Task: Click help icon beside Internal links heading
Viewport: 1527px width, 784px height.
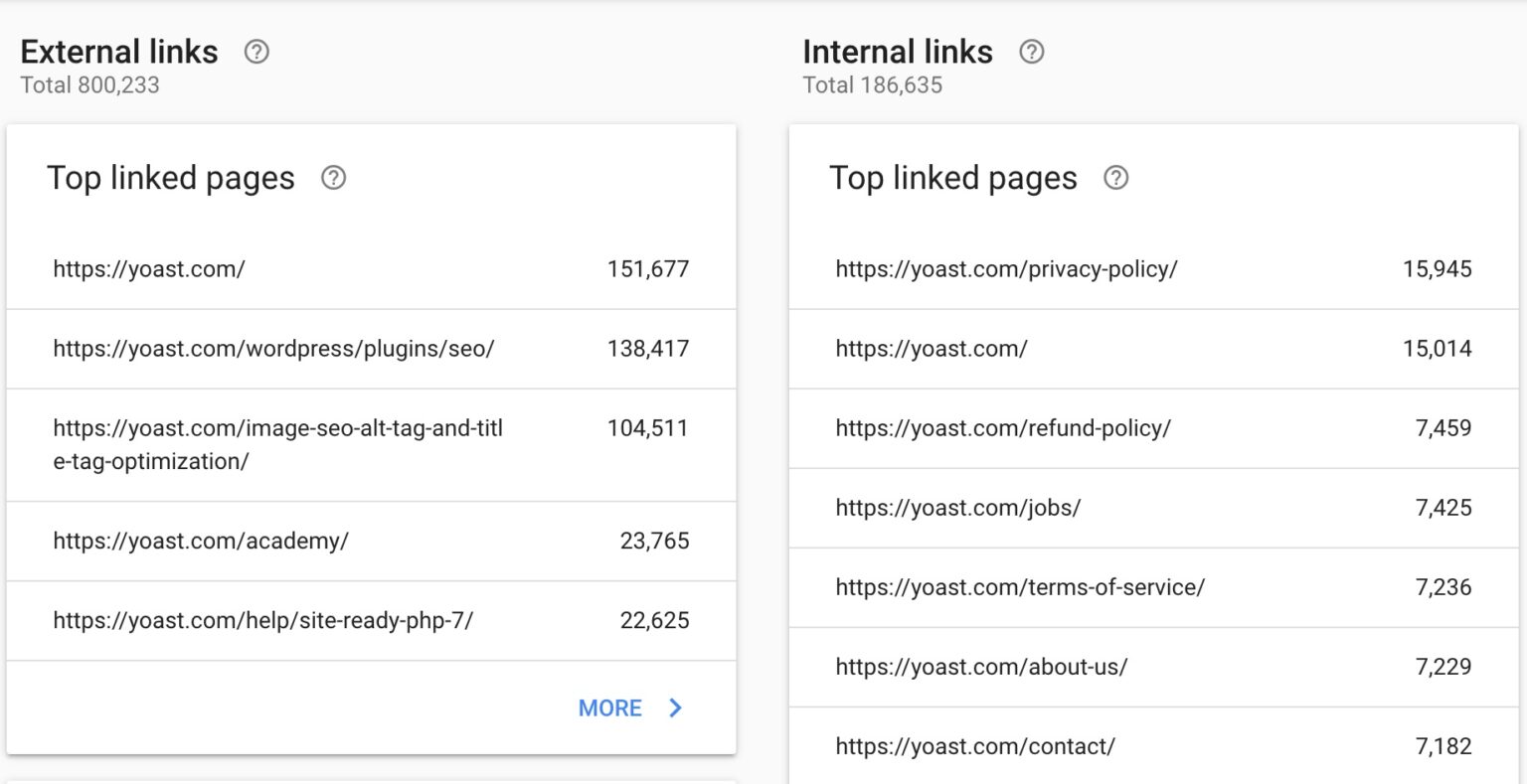Action: (1032, 52)
